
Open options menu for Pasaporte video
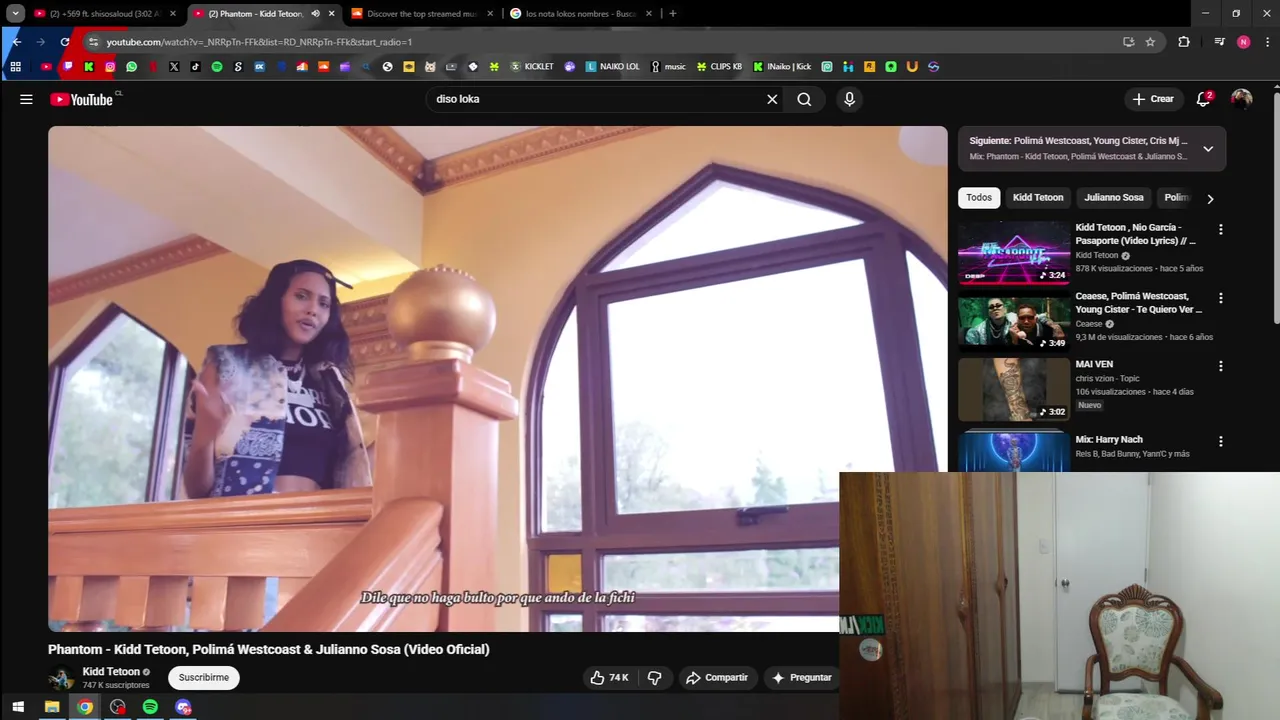1220,229
